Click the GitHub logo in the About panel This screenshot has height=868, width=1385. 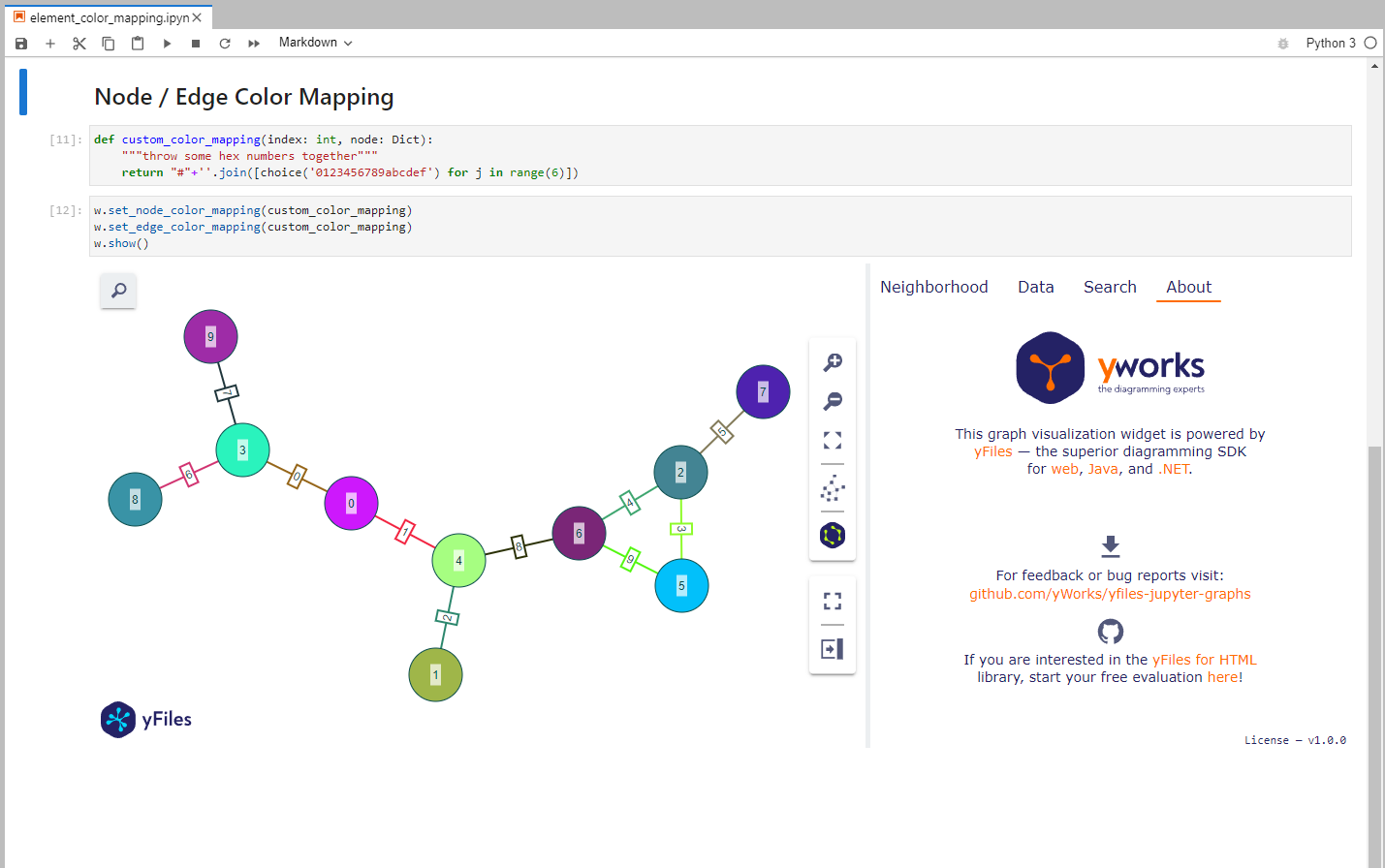pyautogui.click(x=1110, y=631)
